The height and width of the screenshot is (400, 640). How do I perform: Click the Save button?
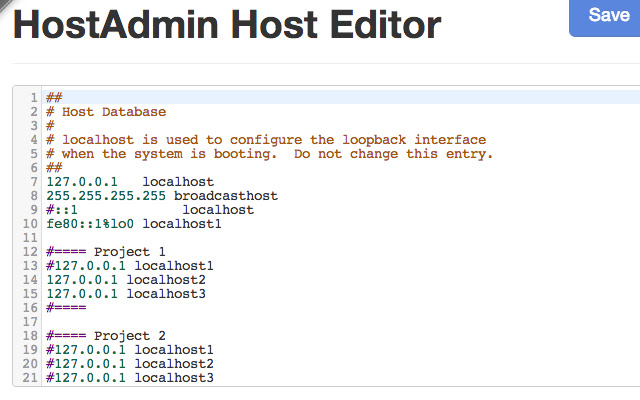[x=605, y=18]
